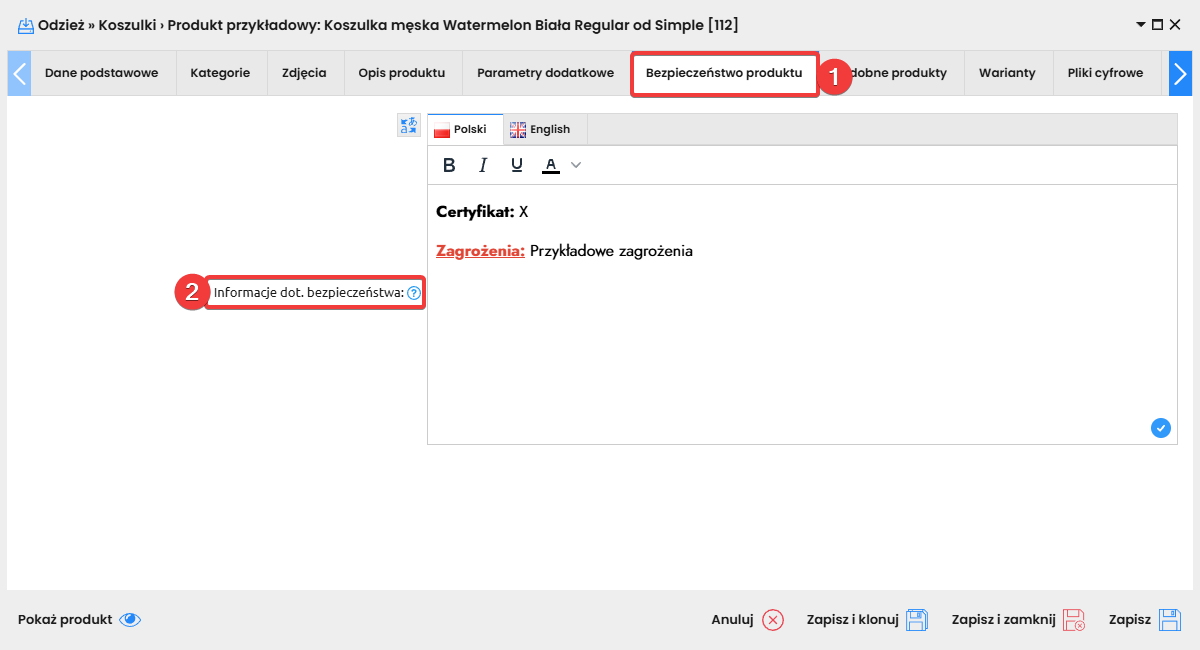Click the Anuluj button

coord(747,620)
